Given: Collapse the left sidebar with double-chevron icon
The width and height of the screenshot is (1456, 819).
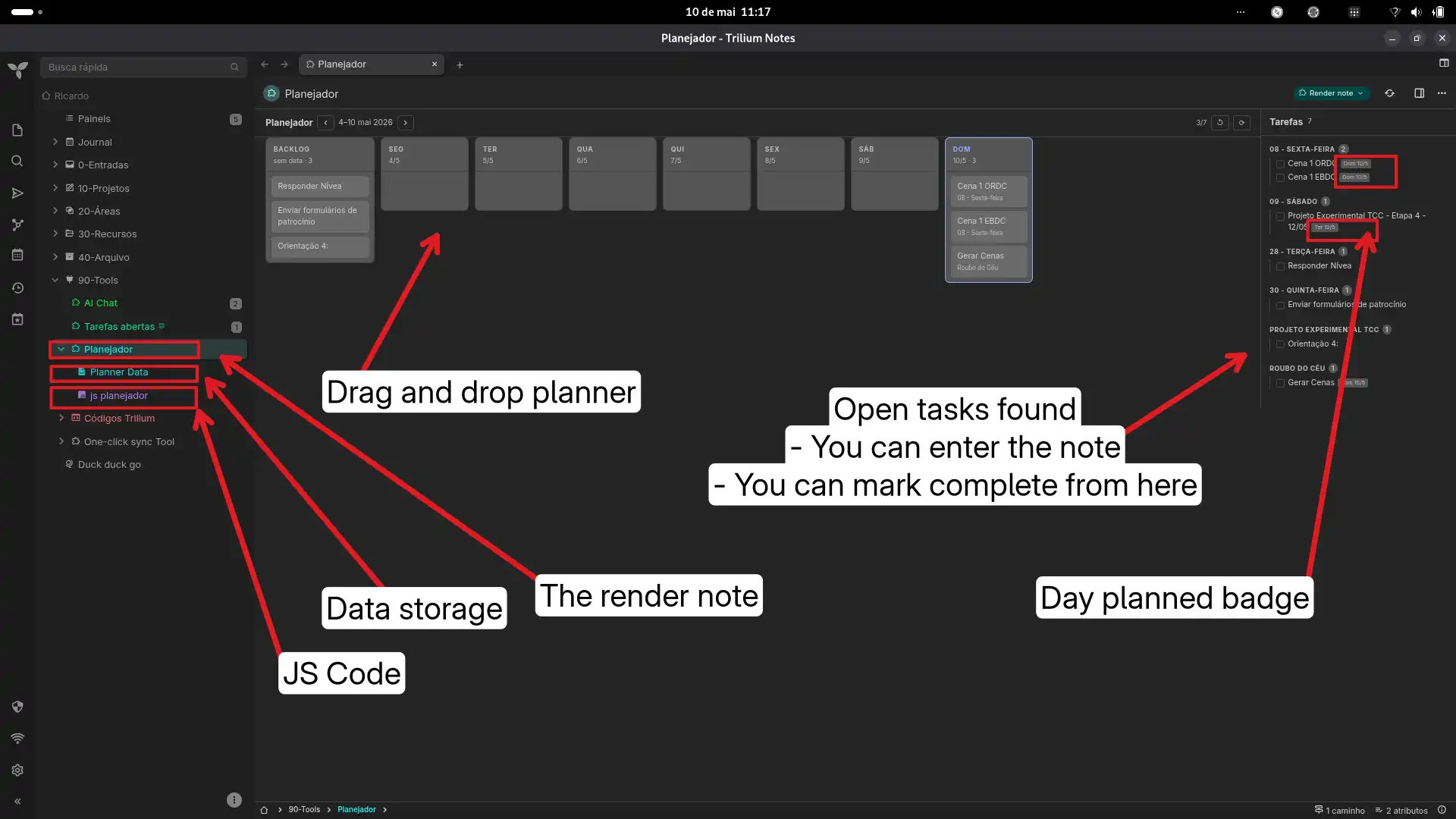Looking at the screenshot, I should pyautogui.click(x=17, y=802).
